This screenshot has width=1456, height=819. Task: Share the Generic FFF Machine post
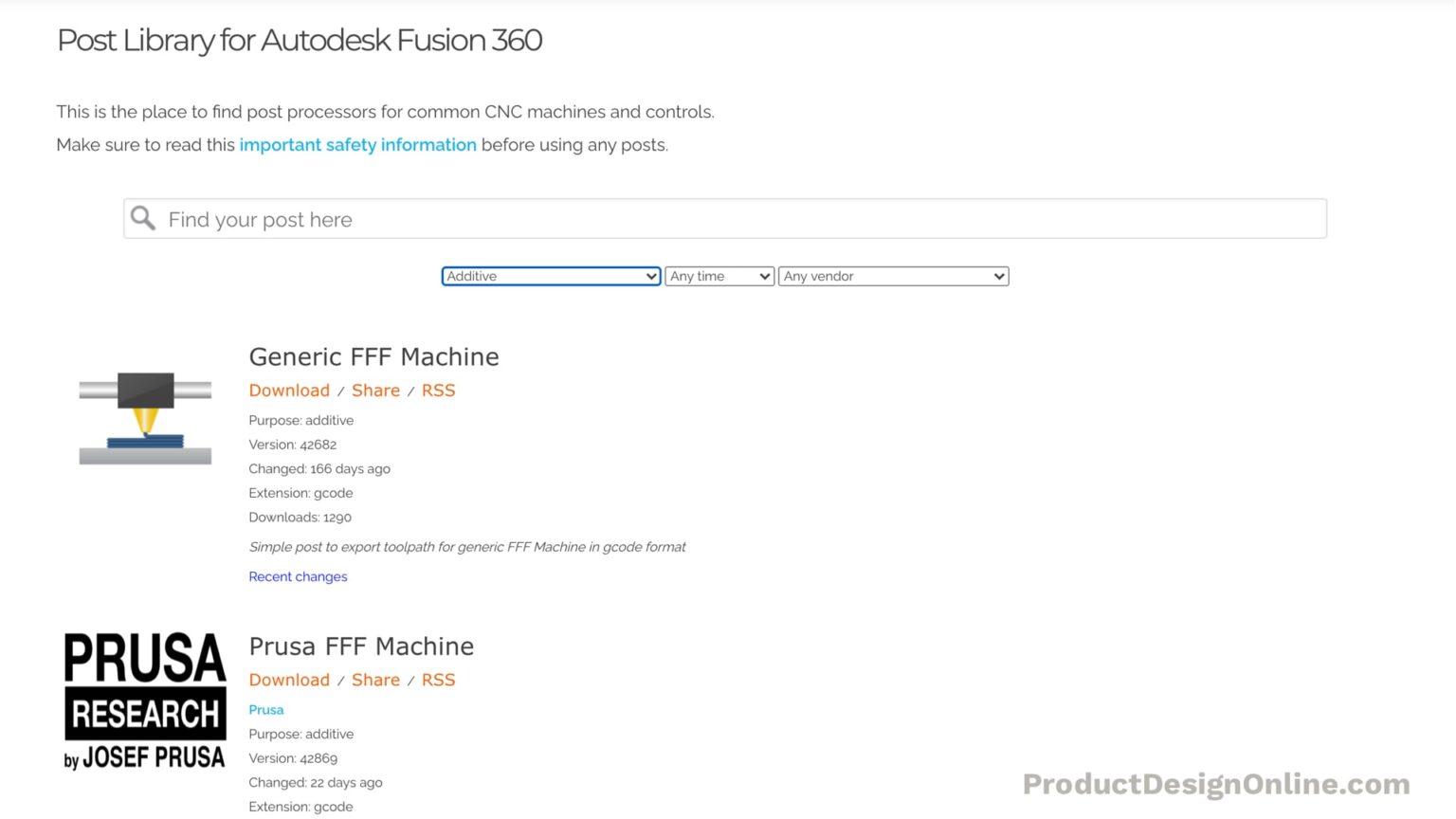click(375, 390)
